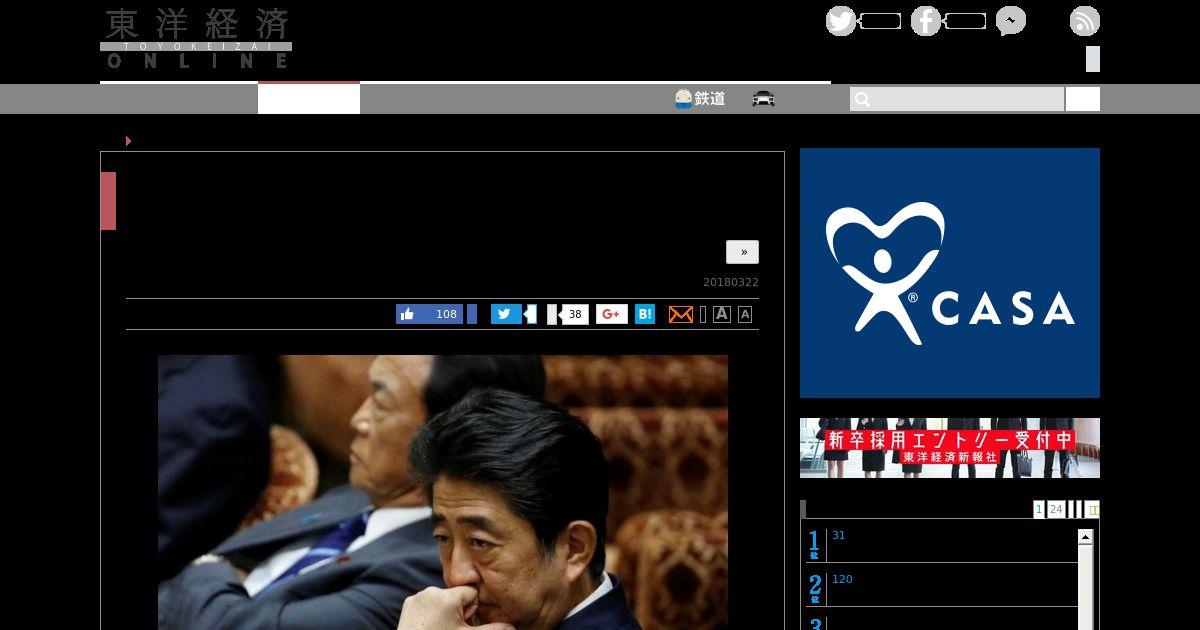Open the CASA advertisement banner
1200x630 pixels.
coord(950,273)
